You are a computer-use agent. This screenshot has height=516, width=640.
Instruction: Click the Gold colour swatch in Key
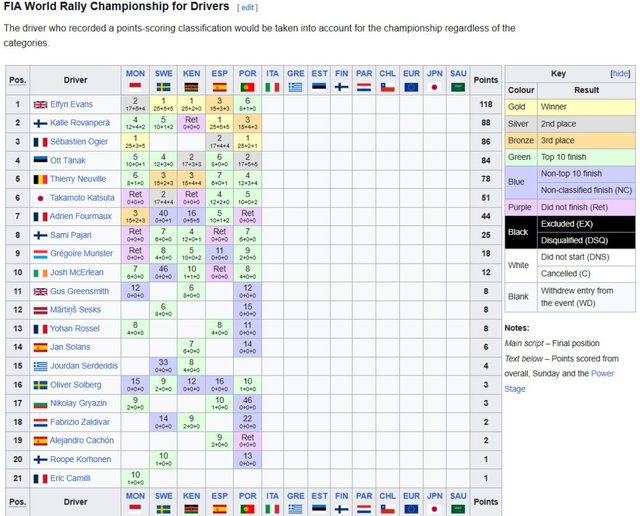pos(521,107)
